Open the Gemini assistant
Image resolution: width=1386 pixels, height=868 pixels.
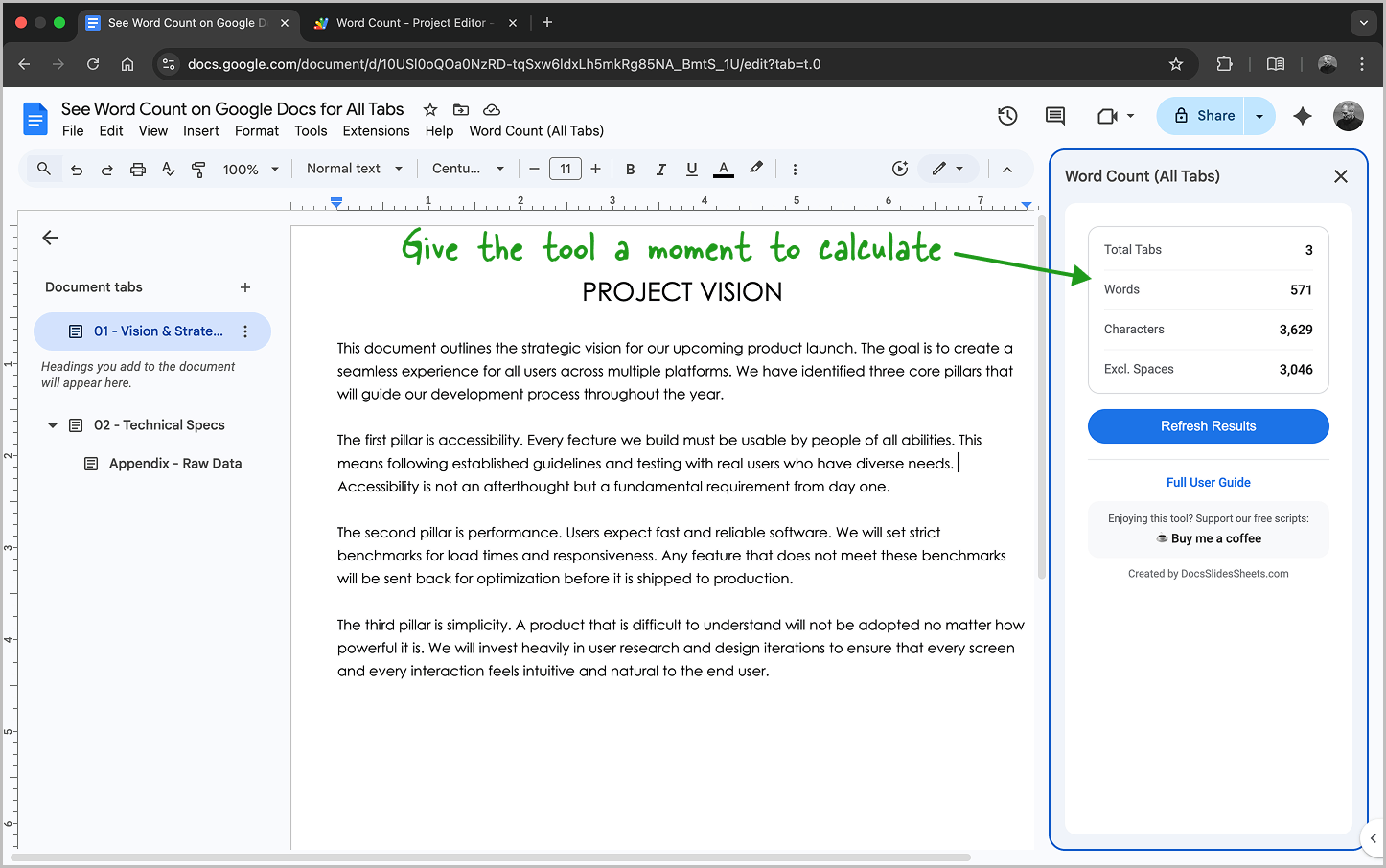point(1303,115)
